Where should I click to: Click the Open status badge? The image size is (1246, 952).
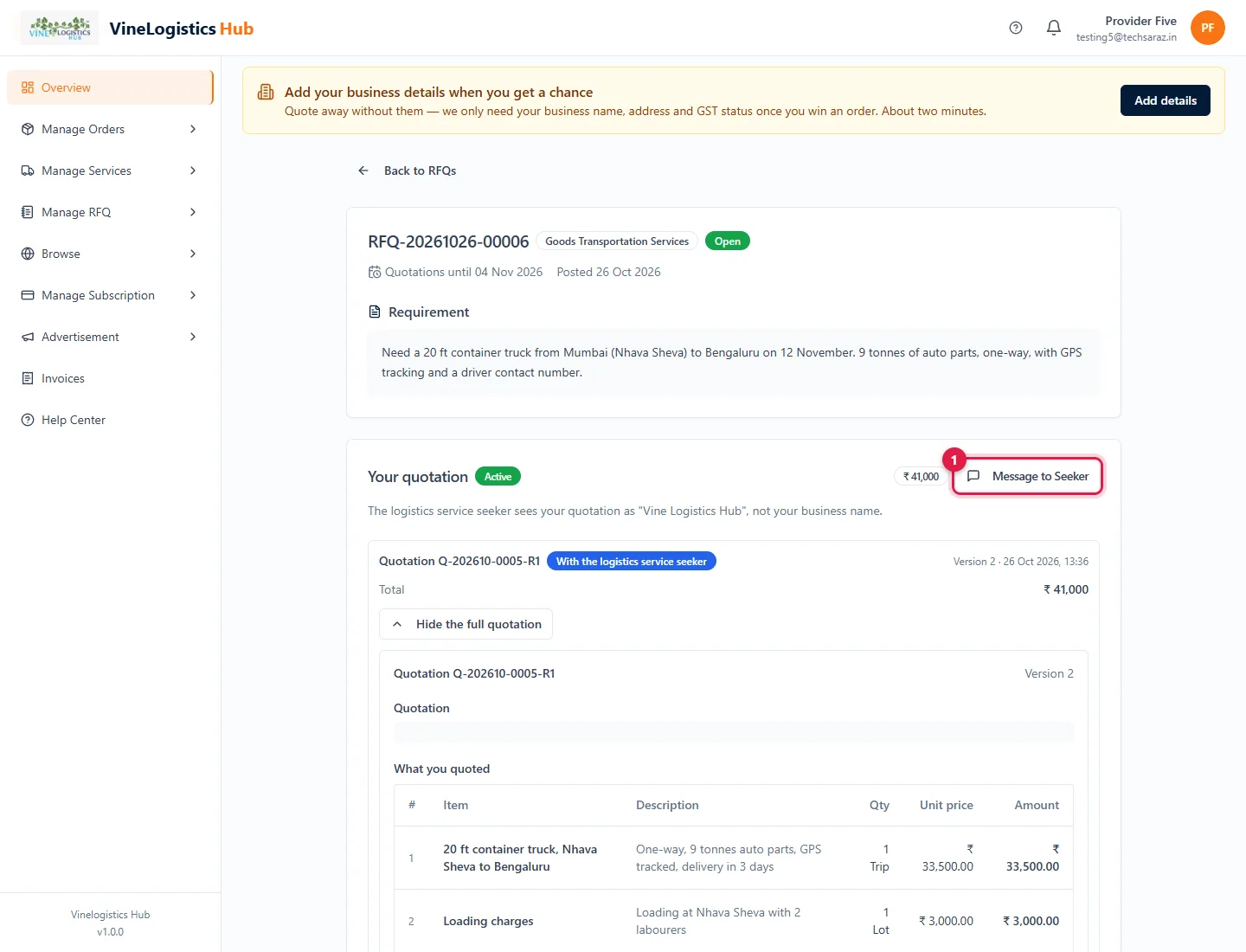point(728,241)
